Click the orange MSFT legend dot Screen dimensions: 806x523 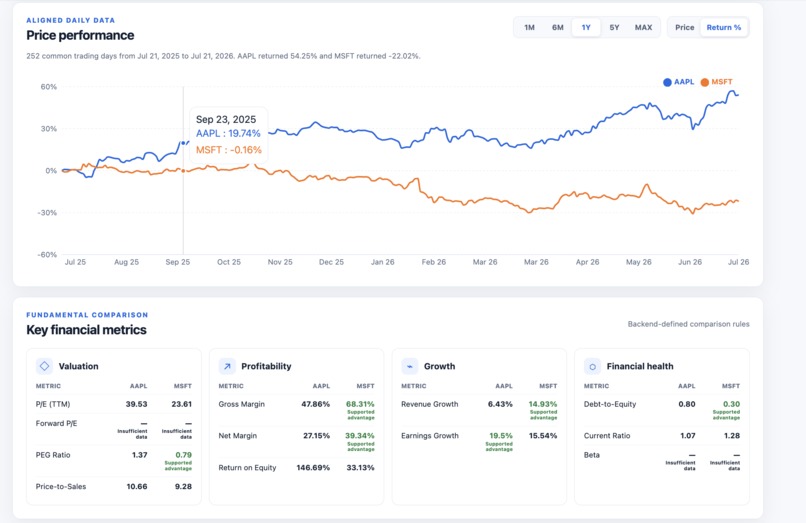tap(705, 82)
